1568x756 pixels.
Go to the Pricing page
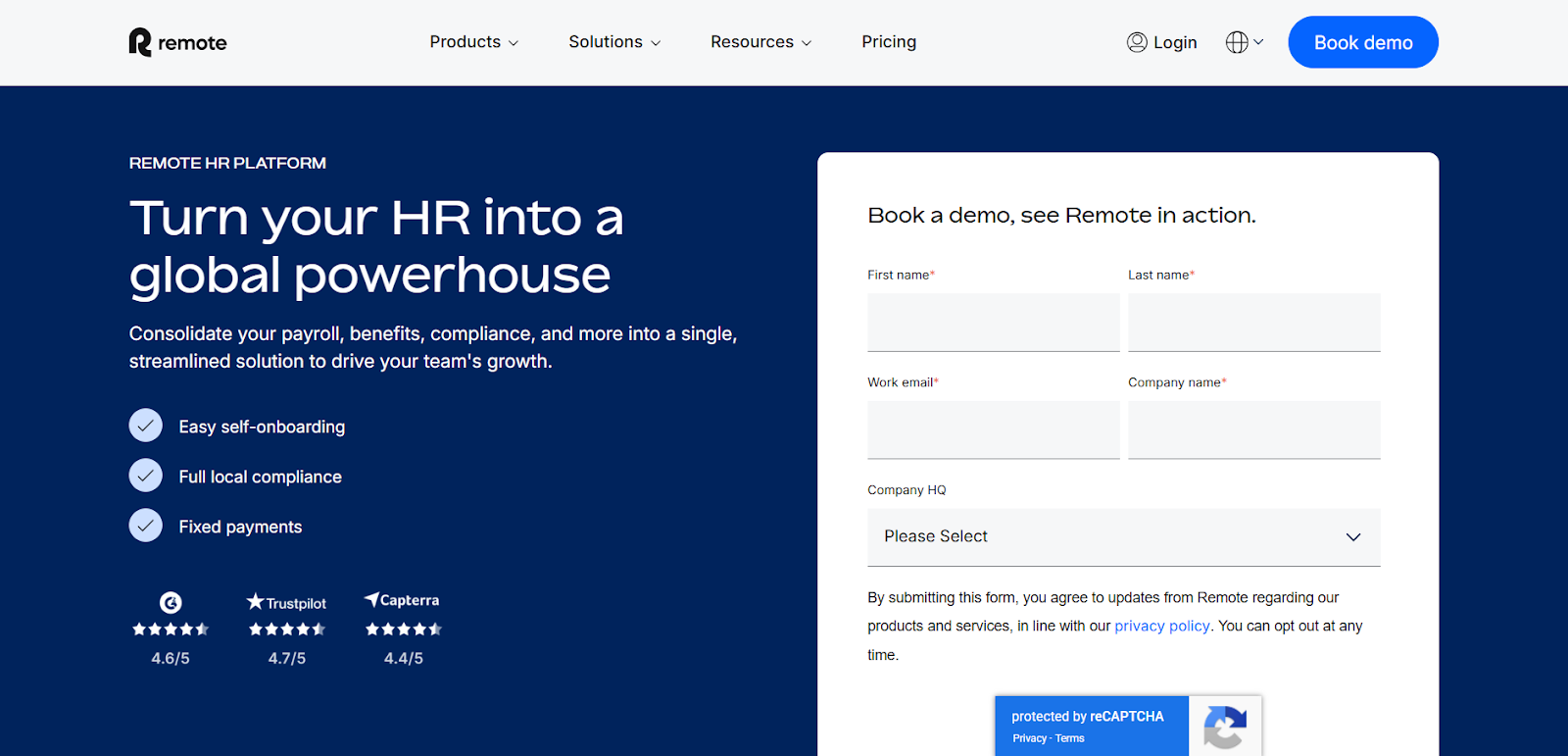pos(889,42)
